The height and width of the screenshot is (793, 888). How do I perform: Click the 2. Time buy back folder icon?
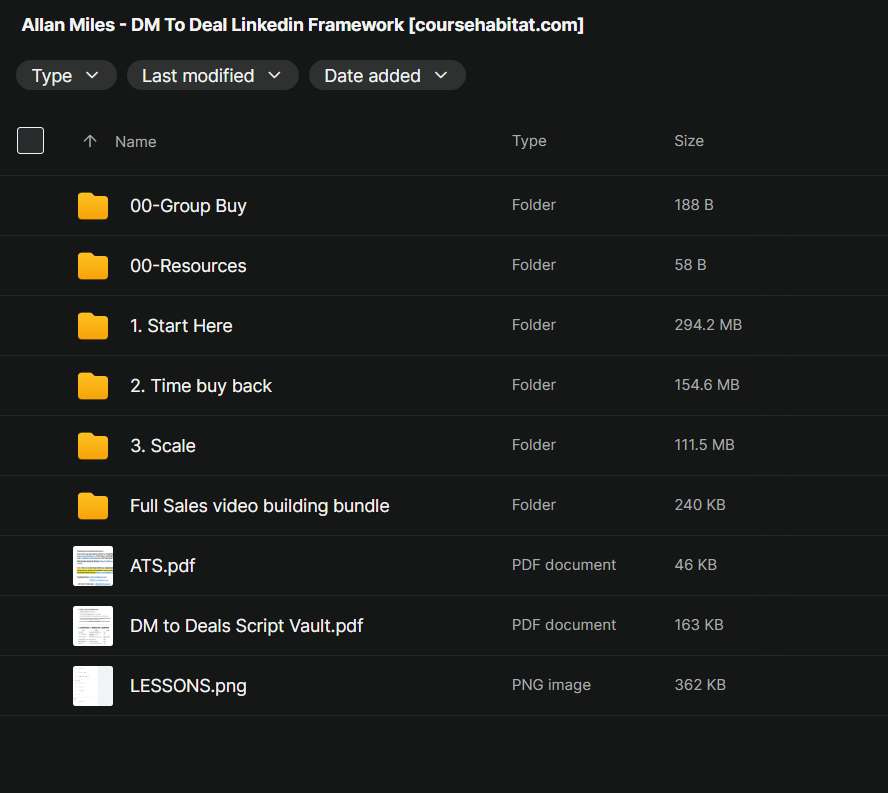coord(93,386)
